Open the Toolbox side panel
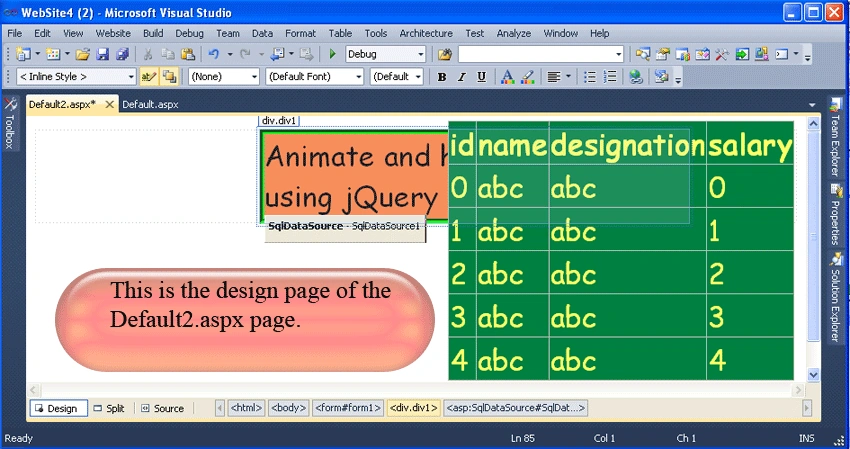The height and width of the screenshot is (449, 850). point(10,123)
